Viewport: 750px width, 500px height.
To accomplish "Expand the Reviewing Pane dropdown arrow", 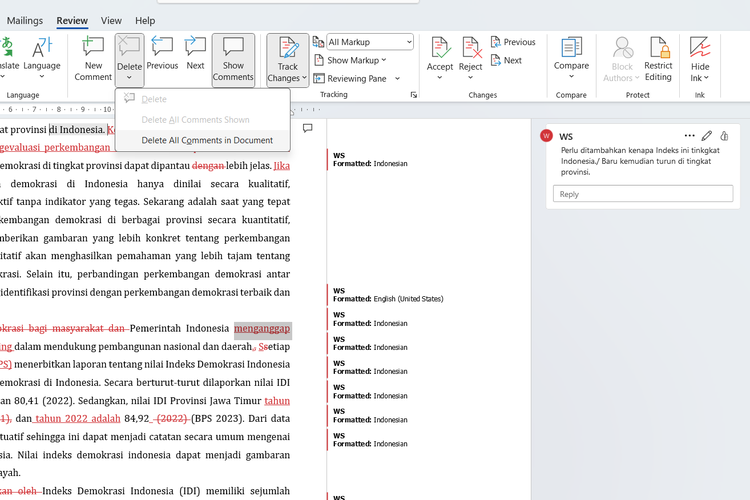I will (x=397, y=78).
